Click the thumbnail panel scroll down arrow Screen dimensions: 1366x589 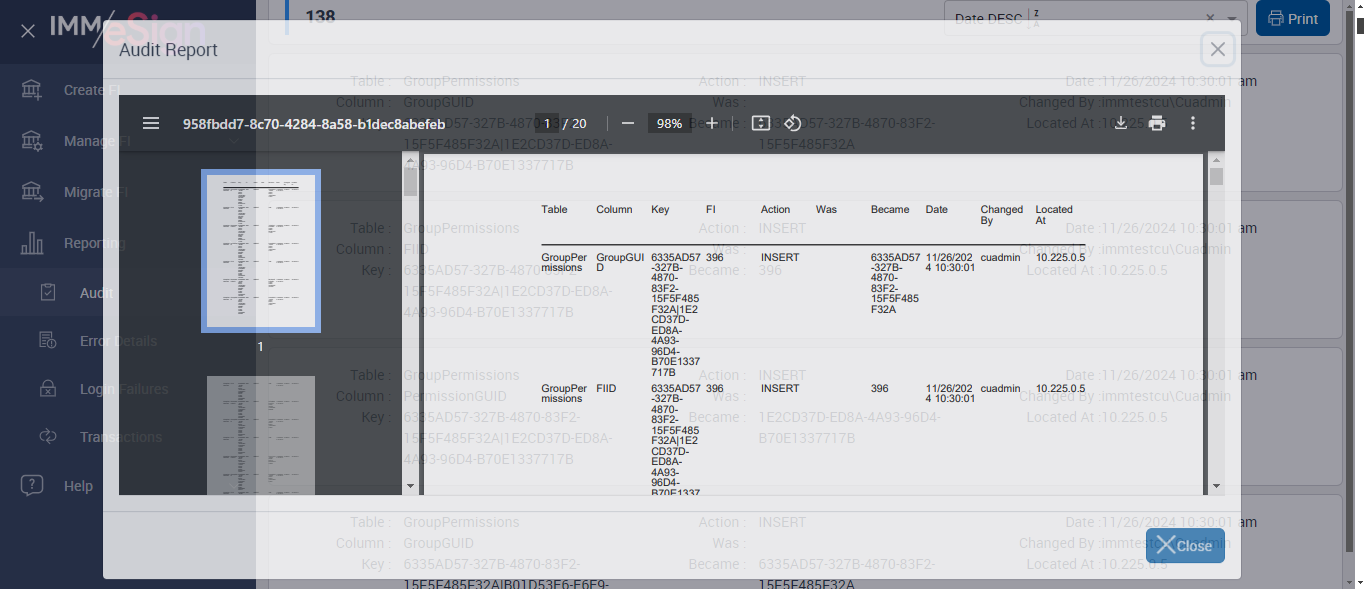[410, 486]
